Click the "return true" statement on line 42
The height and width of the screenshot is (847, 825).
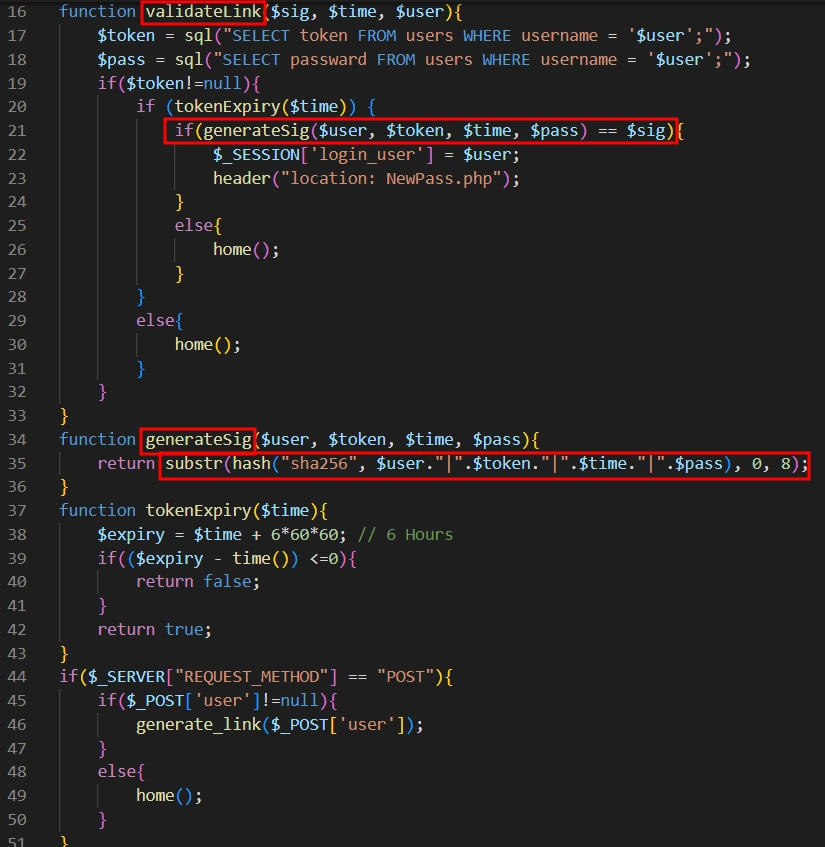[154, 629]
